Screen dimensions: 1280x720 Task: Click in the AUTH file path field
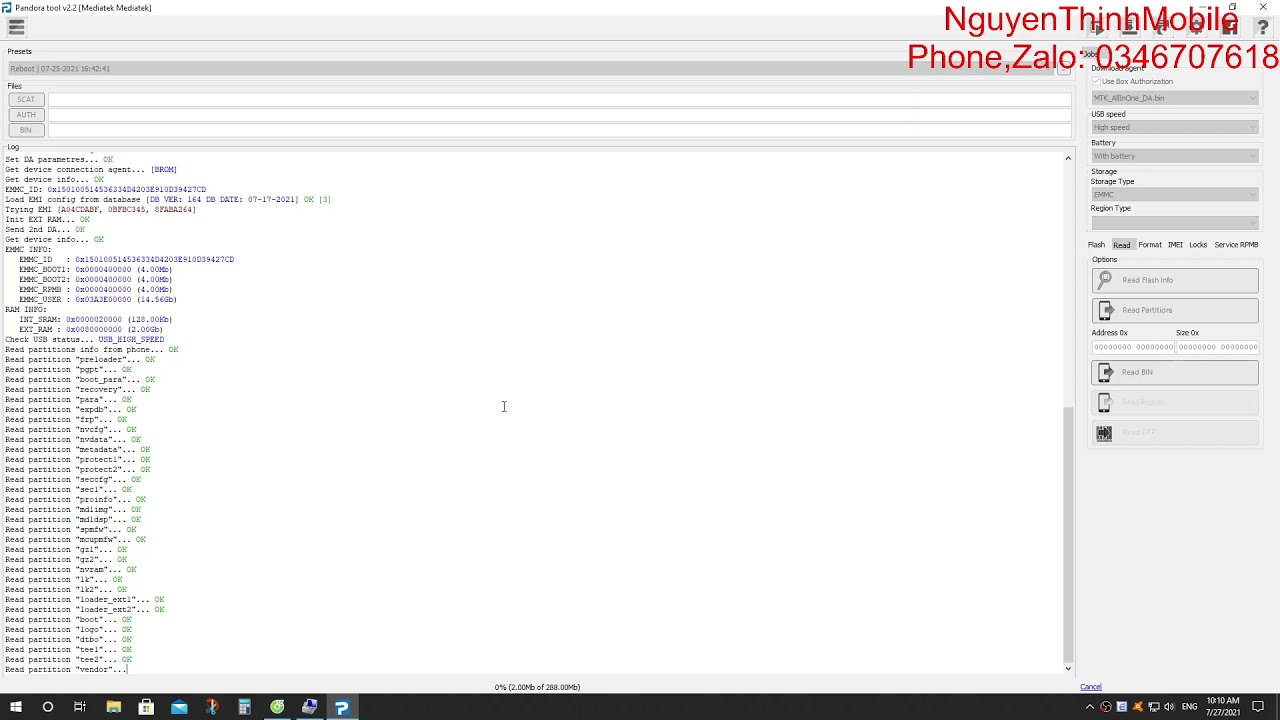[559, 114]
